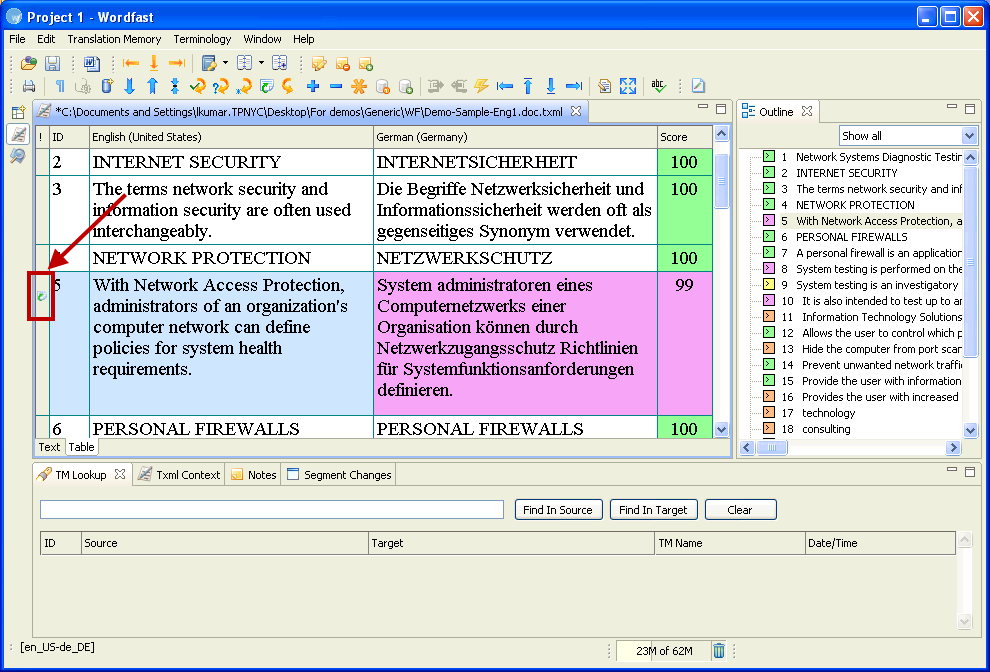The width and height of the screenshot is (990, 672).
Task: Click the trash can garbage collector icon
Action: pos(719,650)
